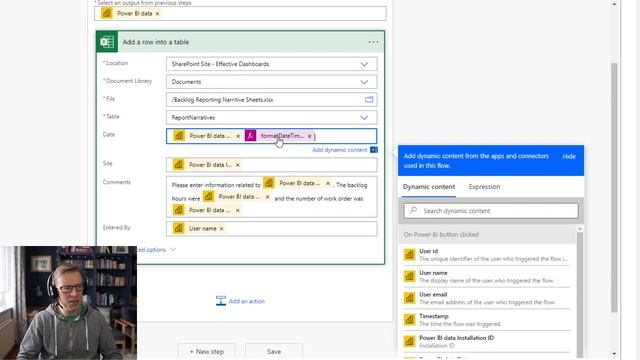The image size is (640, 360).
Task: Click the Power BI icon in Site token
Action: click(178, 164)
